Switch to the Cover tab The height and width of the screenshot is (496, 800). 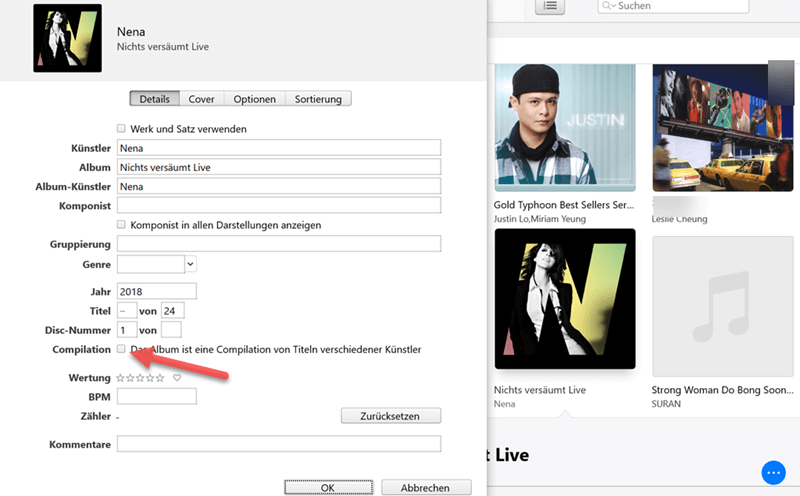click(202, 99)
